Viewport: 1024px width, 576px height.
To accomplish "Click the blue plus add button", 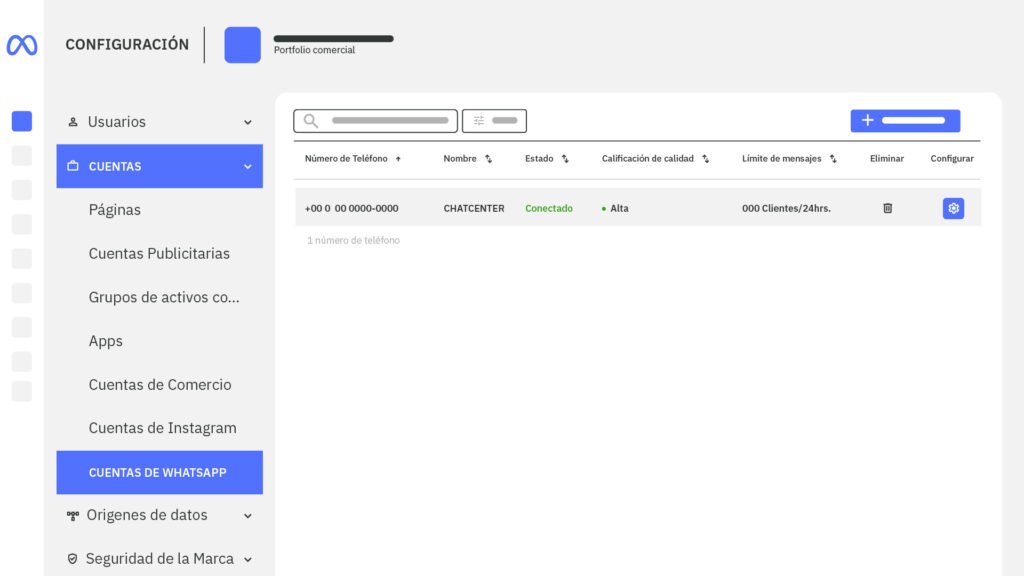I will (x=905, y=121).
